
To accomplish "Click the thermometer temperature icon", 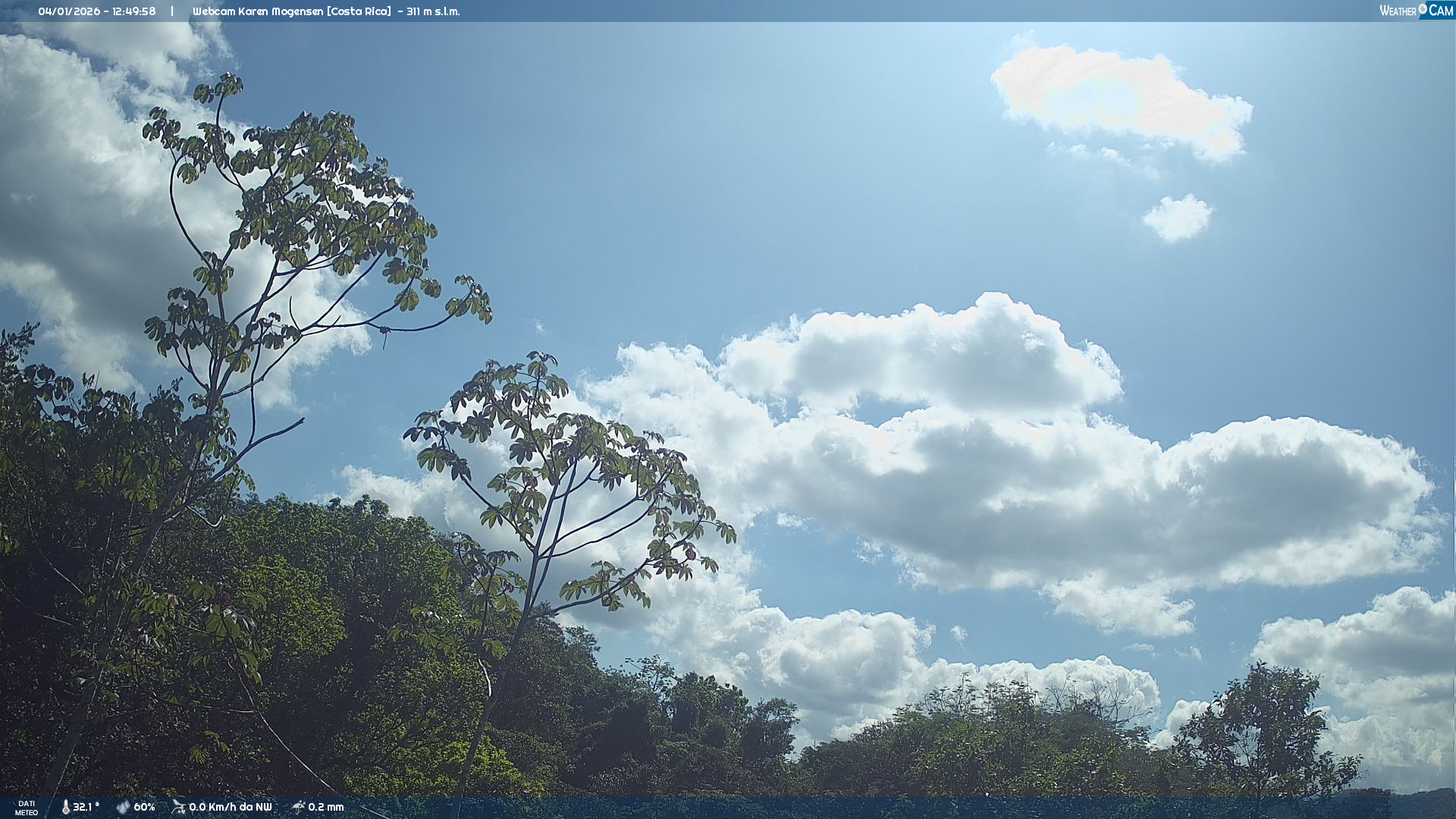I will 66,807.
